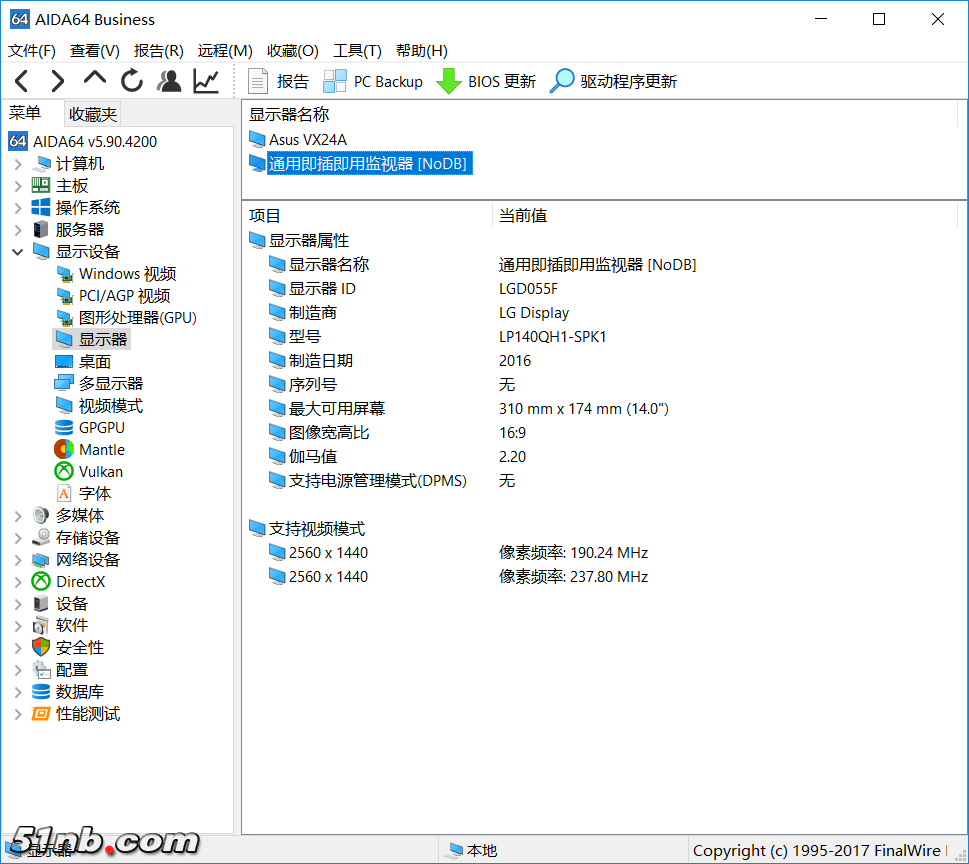This screenshot has width=969, height=864.
Task: Select Asus VX24A monitor in list
Action: (307, 140)
